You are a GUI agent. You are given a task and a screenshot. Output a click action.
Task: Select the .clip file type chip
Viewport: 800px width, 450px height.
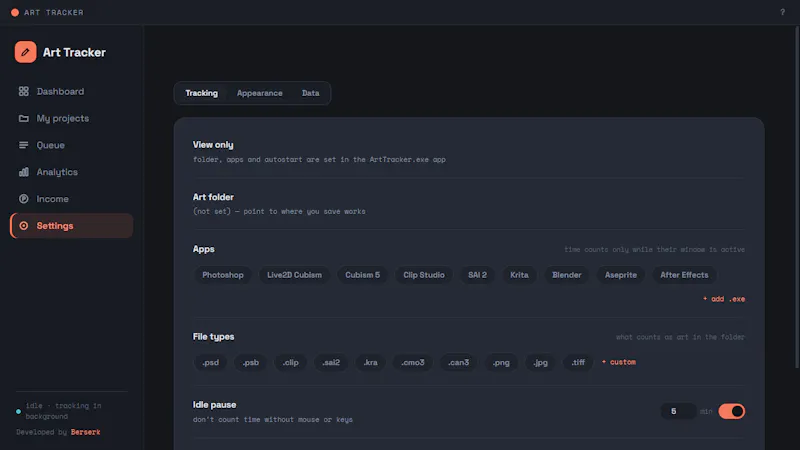[290, 363]
